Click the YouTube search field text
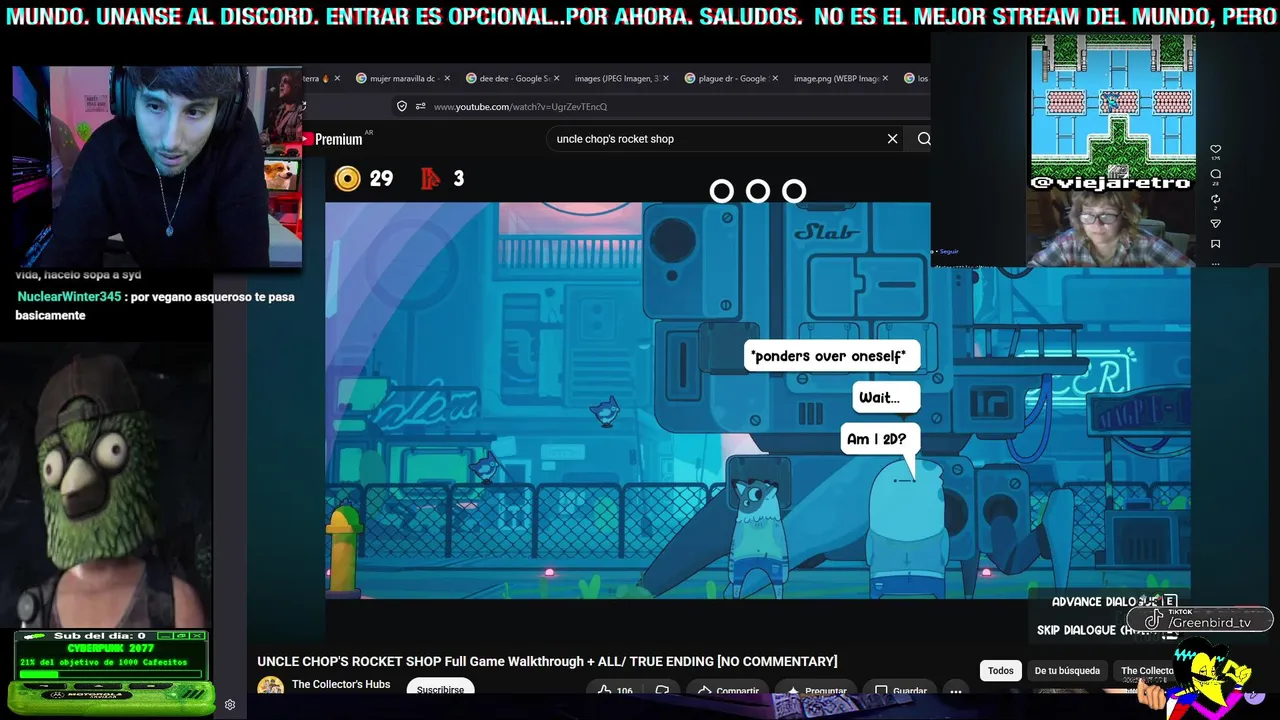Screen dimensions: 1280x720 615,139
